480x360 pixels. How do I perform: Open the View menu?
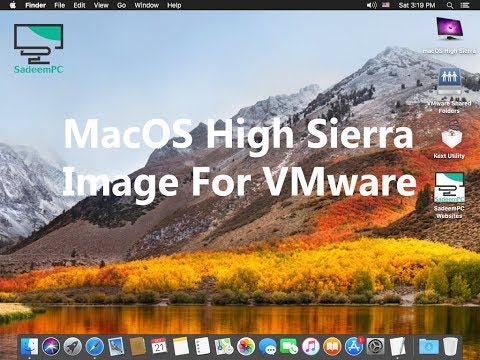point(101,5)
